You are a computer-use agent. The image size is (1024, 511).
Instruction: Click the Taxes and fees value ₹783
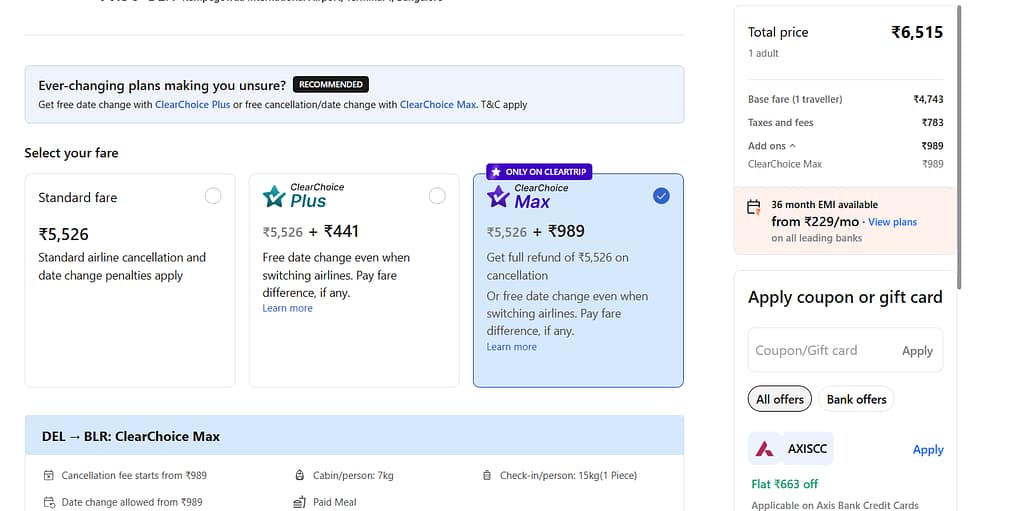pyautogui.click(x=933, y=122)
